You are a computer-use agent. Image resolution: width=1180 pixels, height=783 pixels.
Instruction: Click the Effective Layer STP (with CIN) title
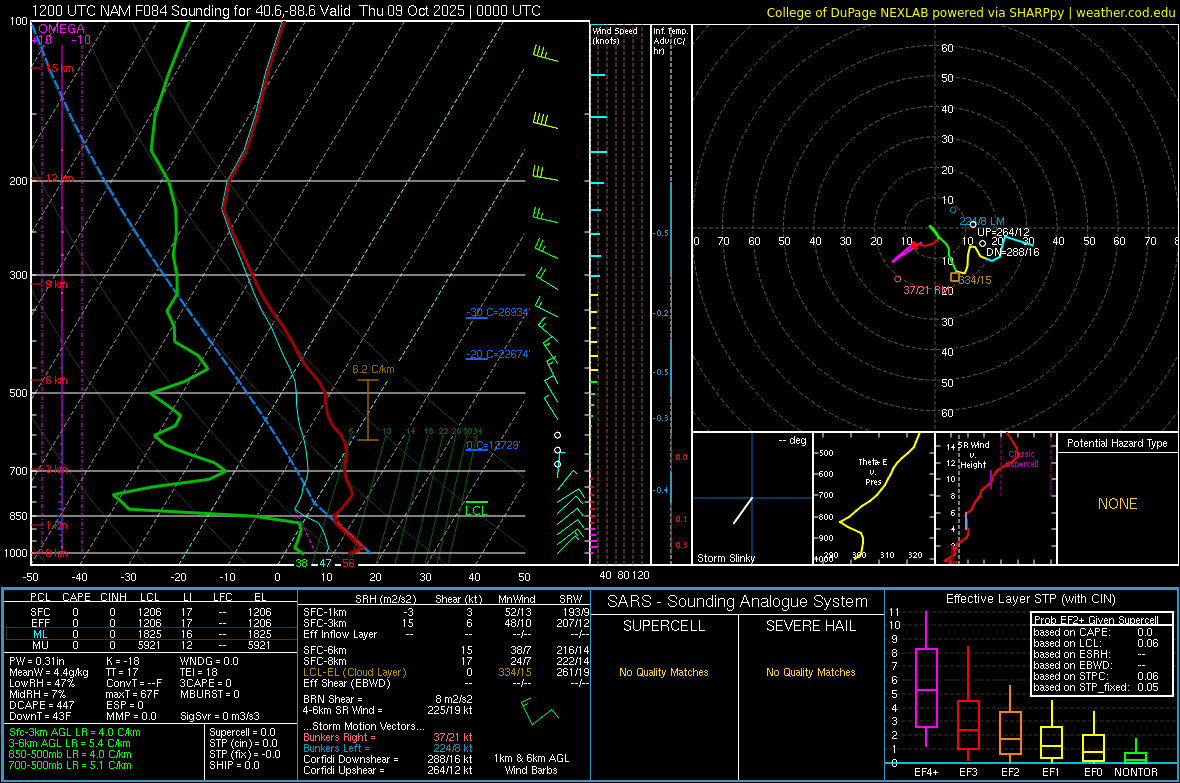(x=1030, y=599)
